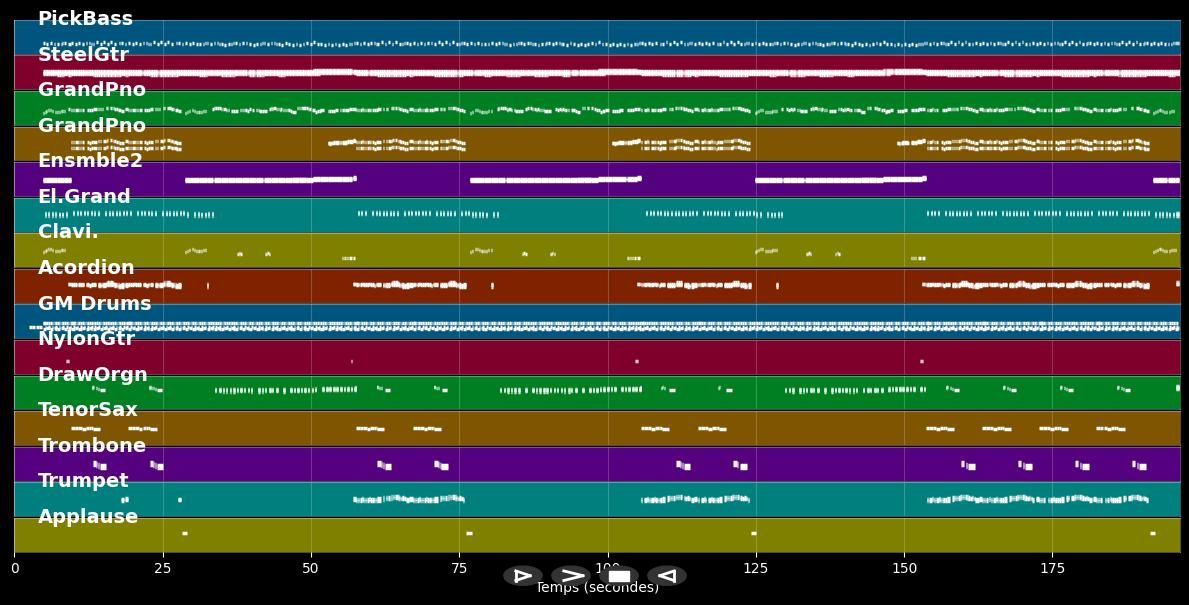Click the GM Drums track label

pyautogui.click(x=94, y=304)
